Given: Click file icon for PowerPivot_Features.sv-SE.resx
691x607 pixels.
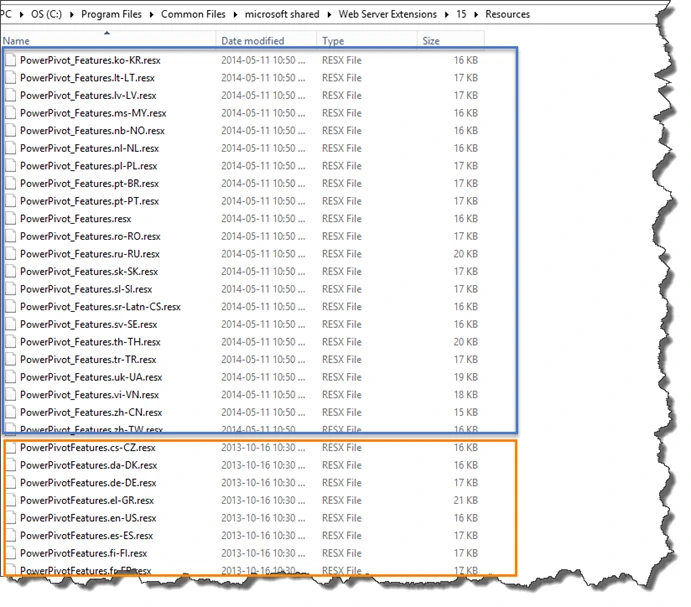Looking at the screenshot, I should click(x=11, y=325).
